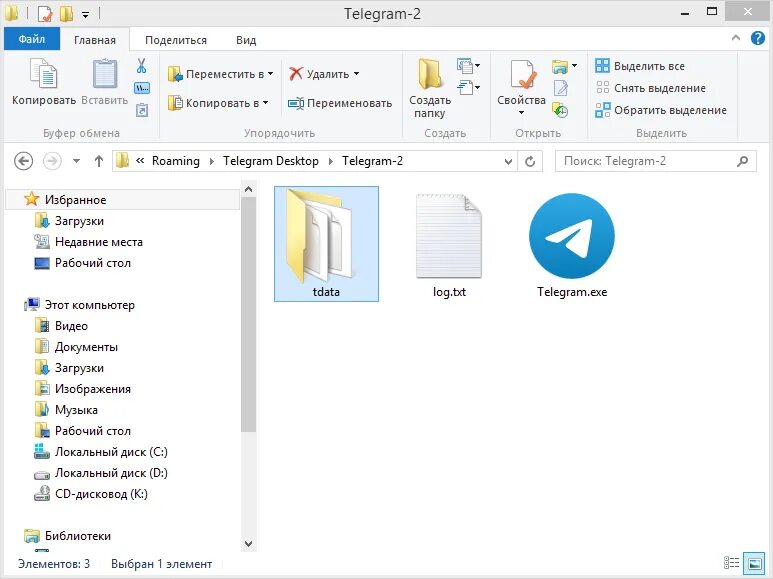Image resolution: width=773 pixels, height=579 pixels.
Task: Click the Copy path icon
Action: tap(142, 88)
